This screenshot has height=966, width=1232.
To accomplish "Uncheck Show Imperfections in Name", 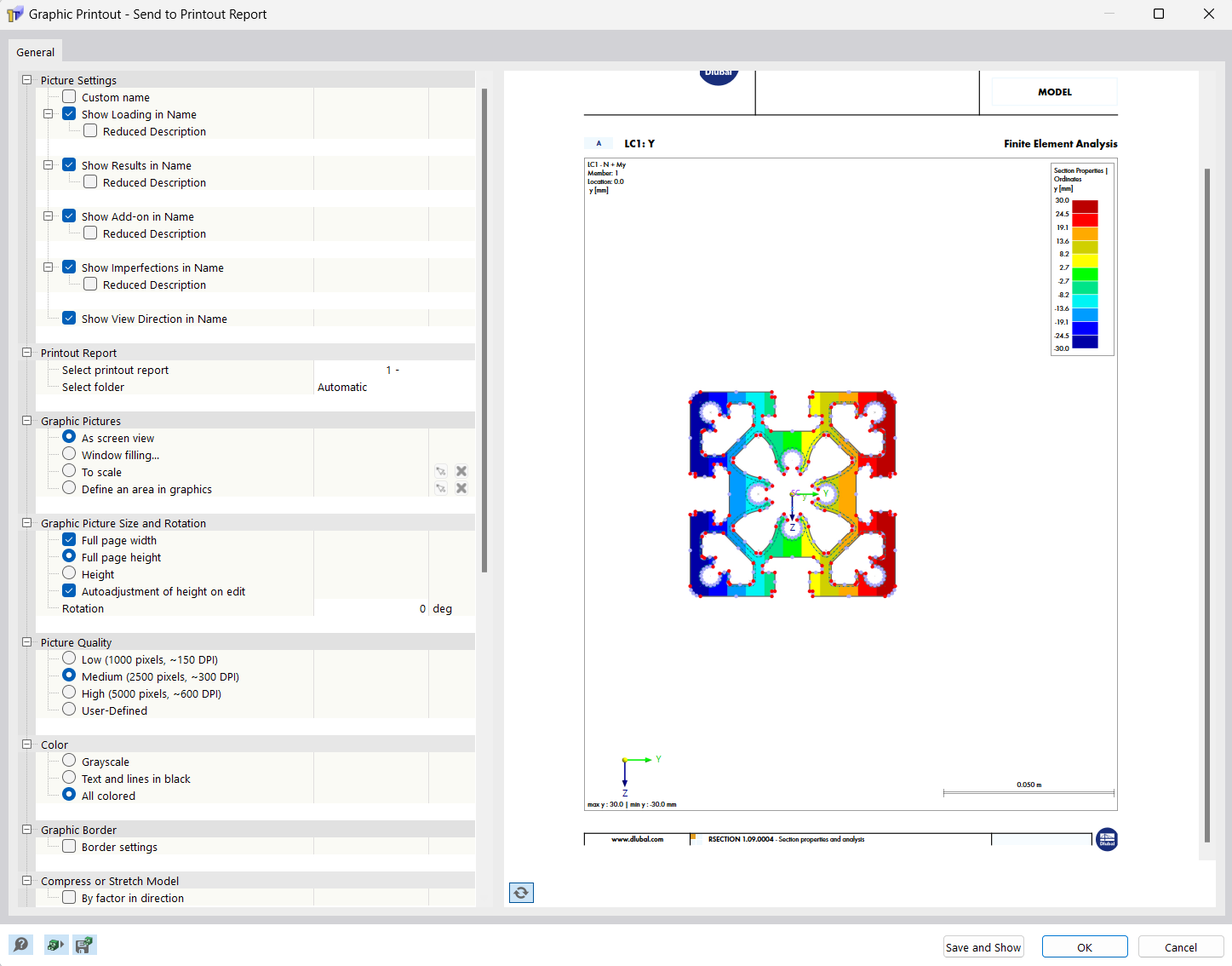I will click(x=69, y=267).
